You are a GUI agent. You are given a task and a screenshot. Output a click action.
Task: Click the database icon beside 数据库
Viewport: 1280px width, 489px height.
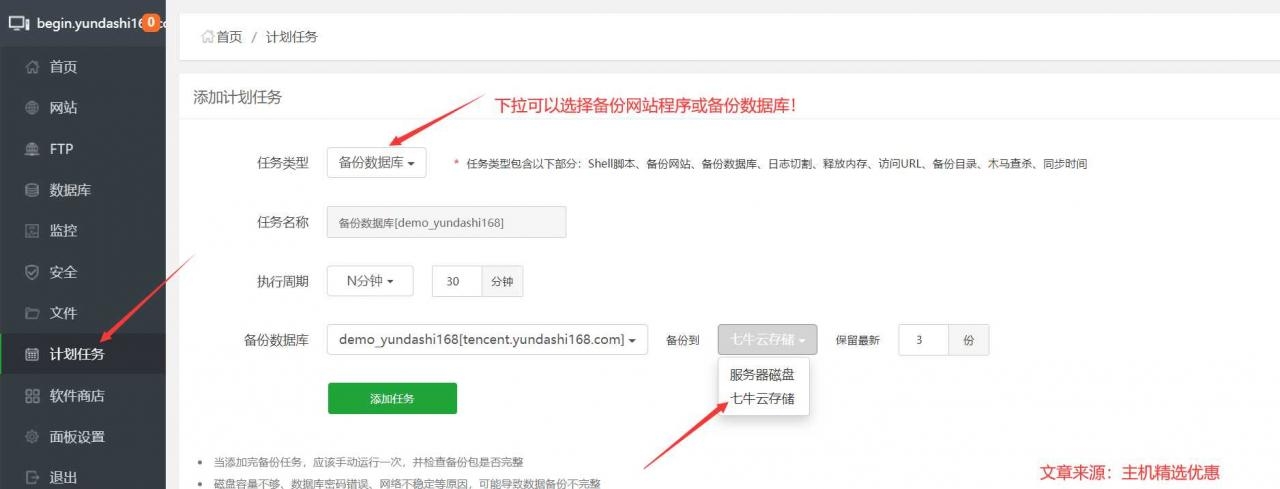pos(32,190)
